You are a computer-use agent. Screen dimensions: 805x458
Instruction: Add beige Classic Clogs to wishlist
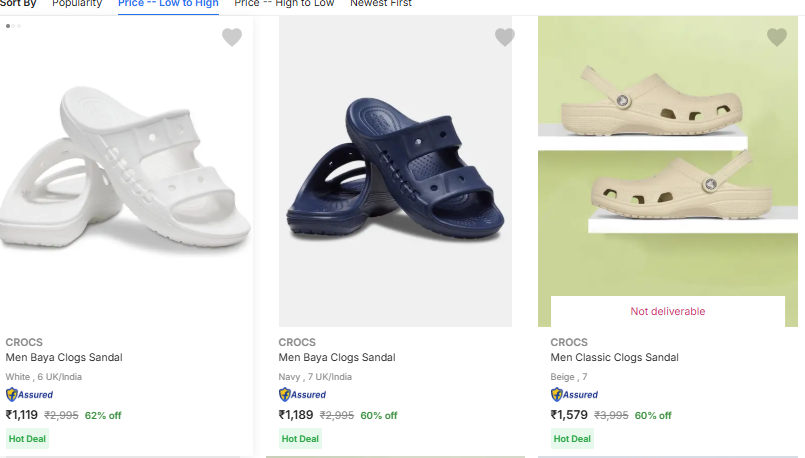point(777,38)
